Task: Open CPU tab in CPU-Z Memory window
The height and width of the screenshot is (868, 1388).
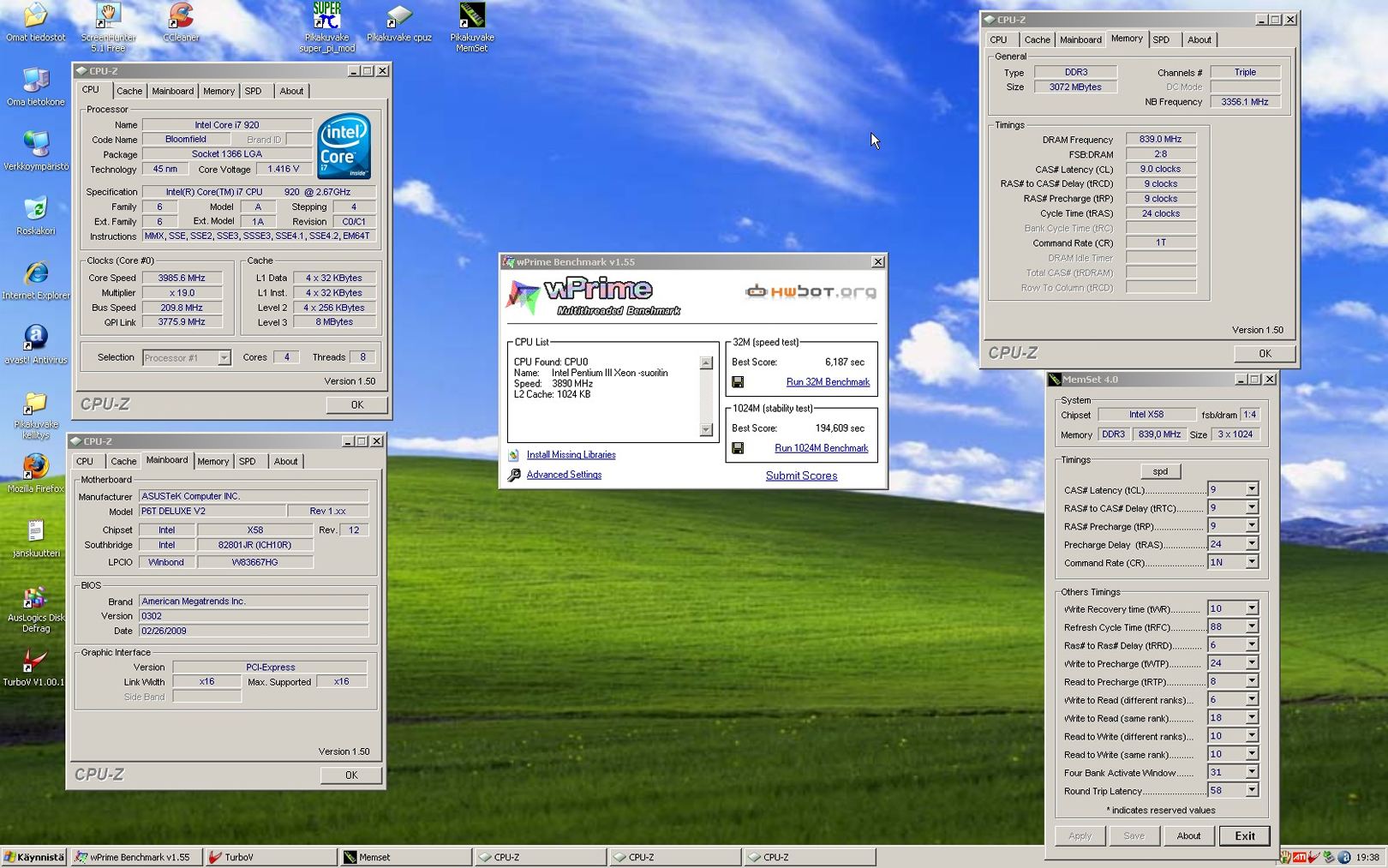Action: (999, 39)
